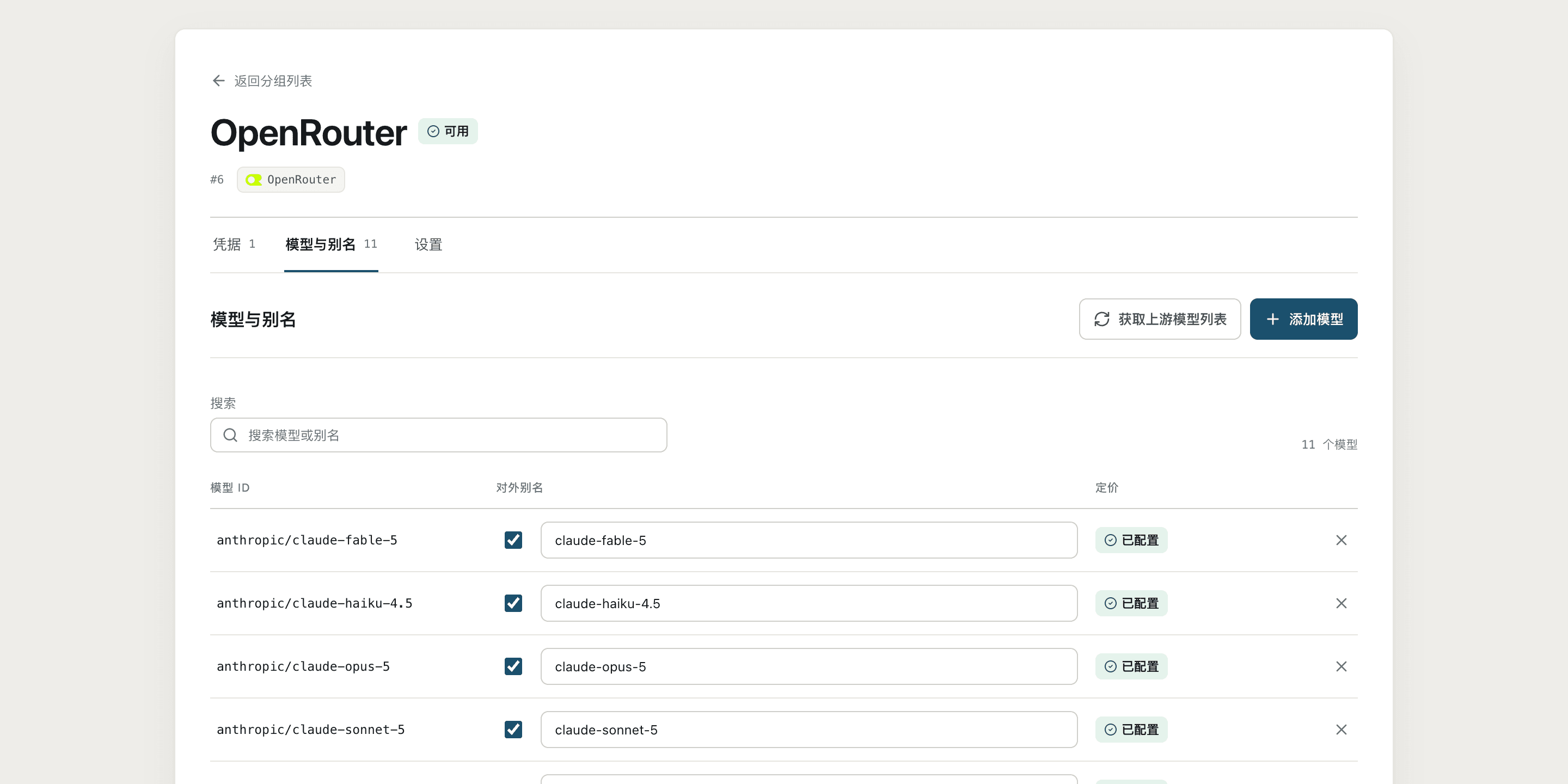This screenshot has width=1568, height=784.
Task: Switch to the 设置 tab
Action: 428,244
